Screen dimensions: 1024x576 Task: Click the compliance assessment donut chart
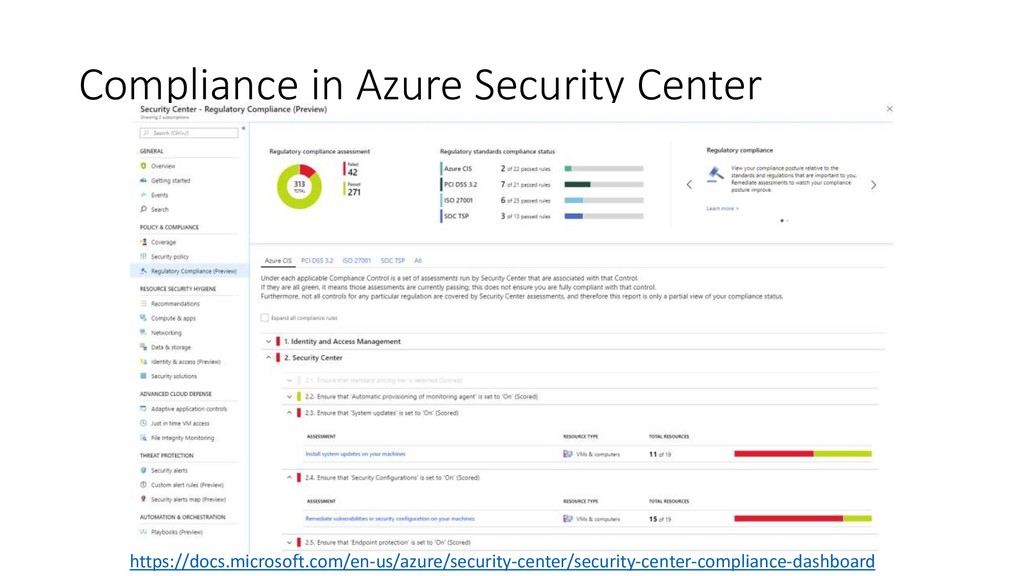tap(299, 186)
